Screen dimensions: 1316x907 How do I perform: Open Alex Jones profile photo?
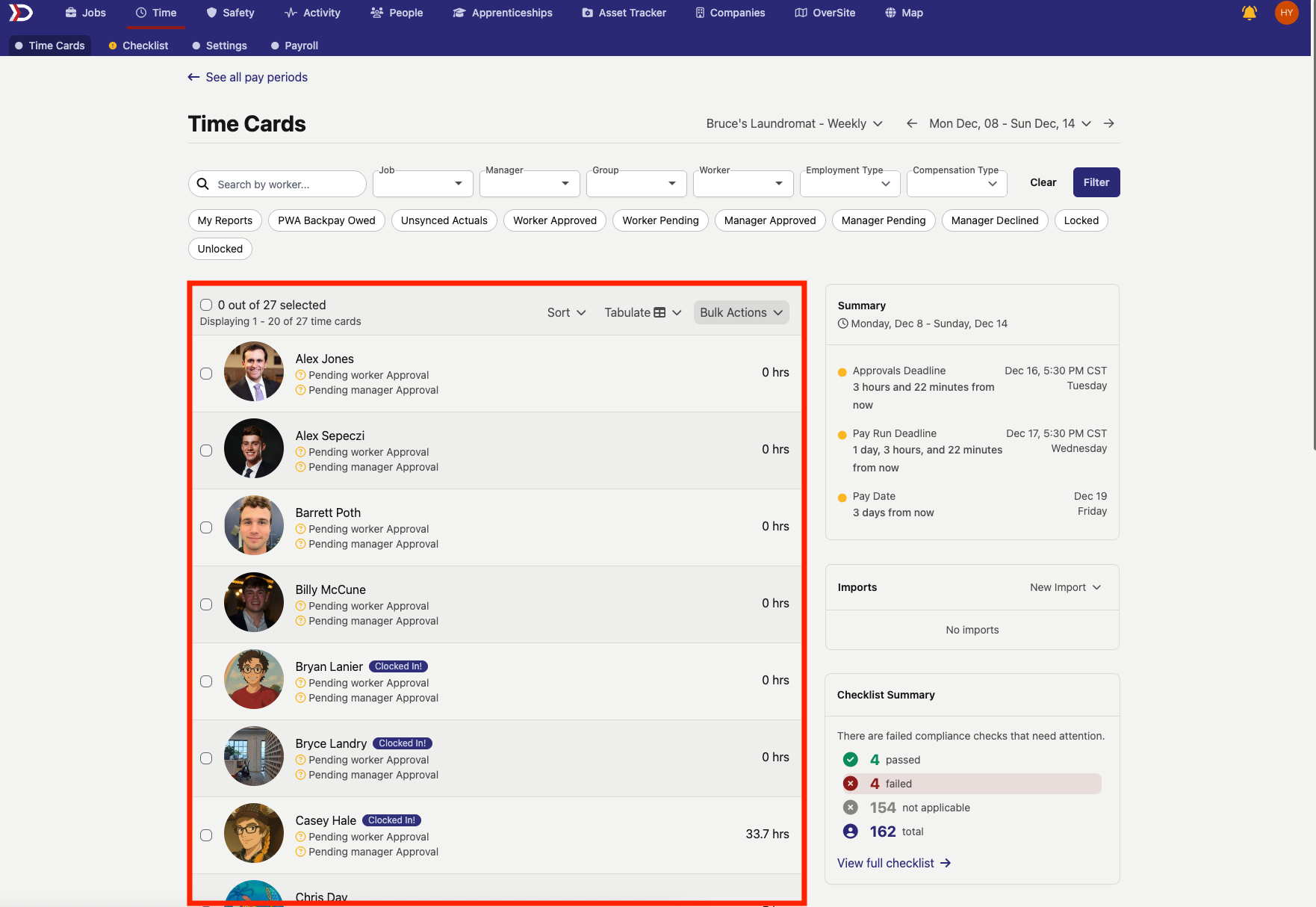(x=254, y=371)
